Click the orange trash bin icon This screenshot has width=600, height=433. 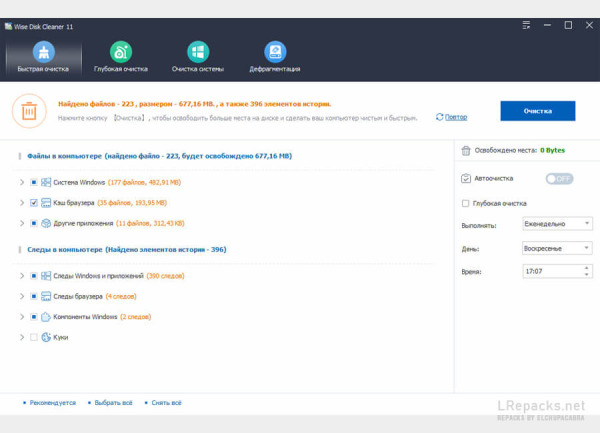[x=29, y=111]
